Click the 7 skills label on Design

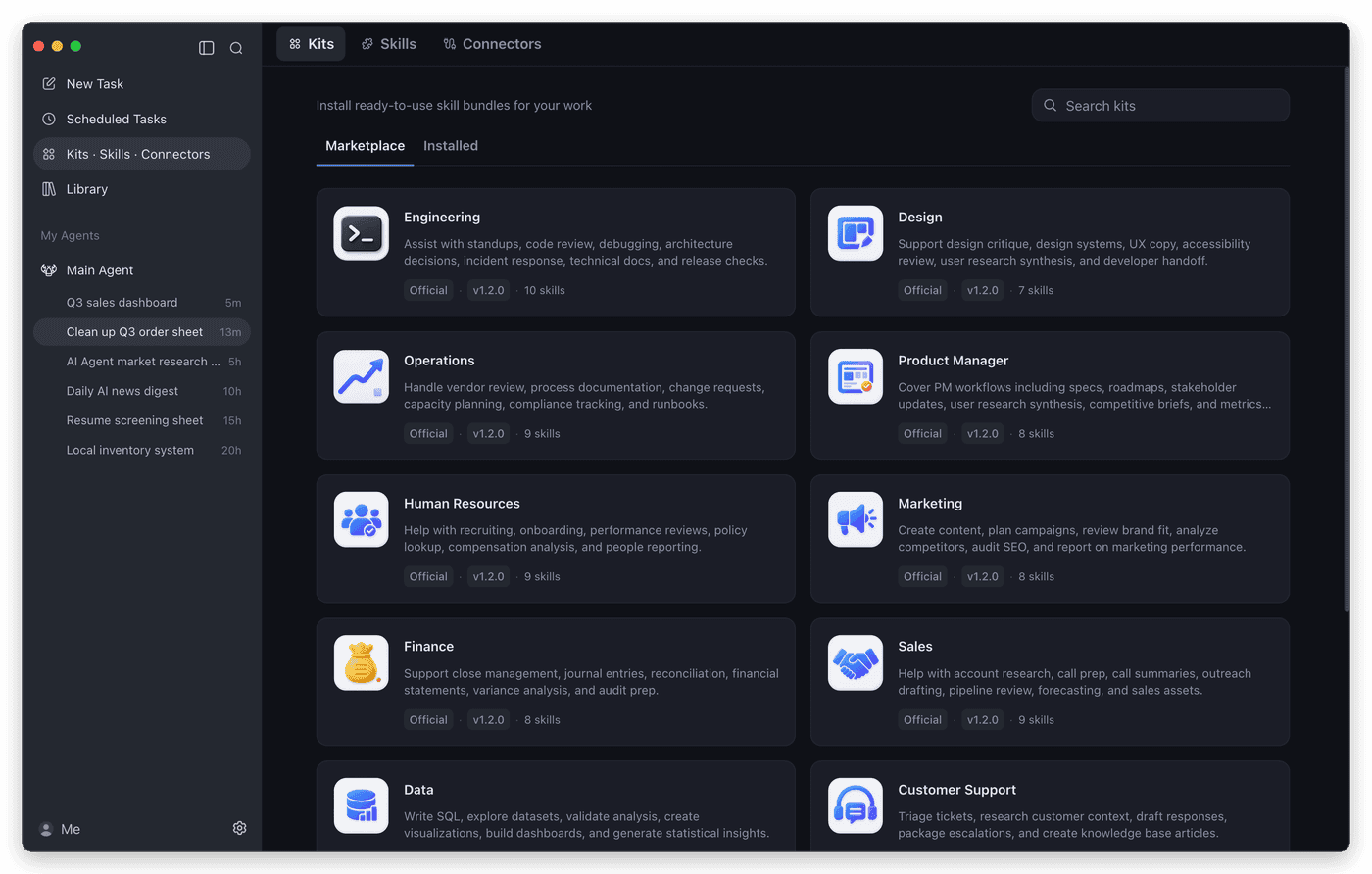[1036, 291]
